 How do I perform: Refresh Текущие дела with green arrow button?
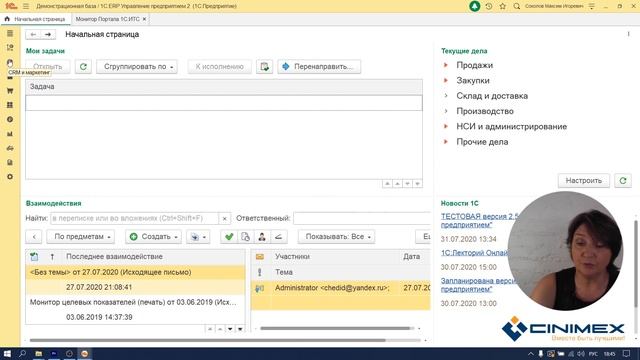click(623, 180)
